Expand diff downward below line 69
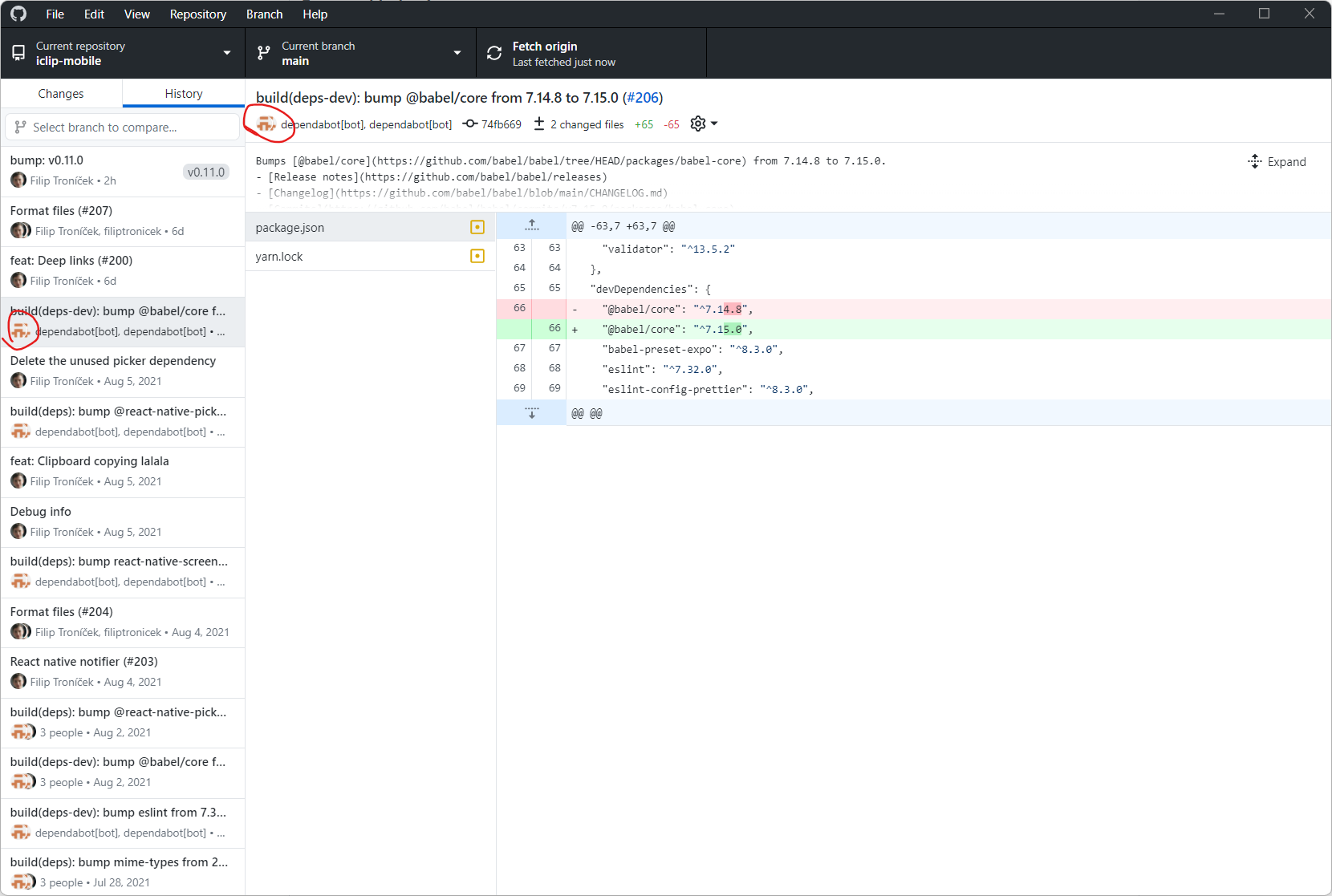This screenshot has height=896, width=1332. (531, 413)
